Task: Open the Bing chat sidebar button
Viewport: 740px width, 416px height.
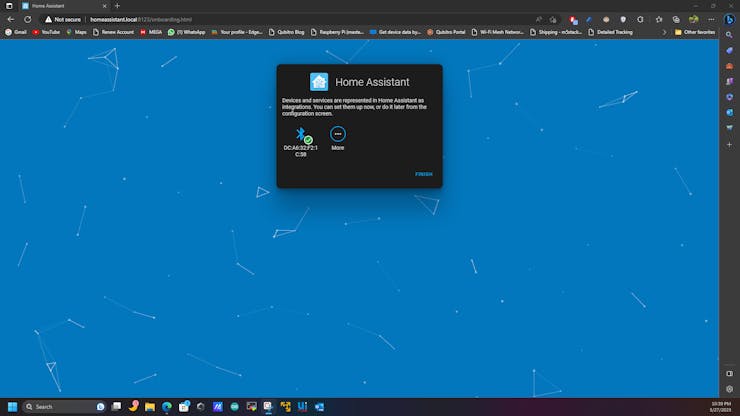Action: click(729, 19)
